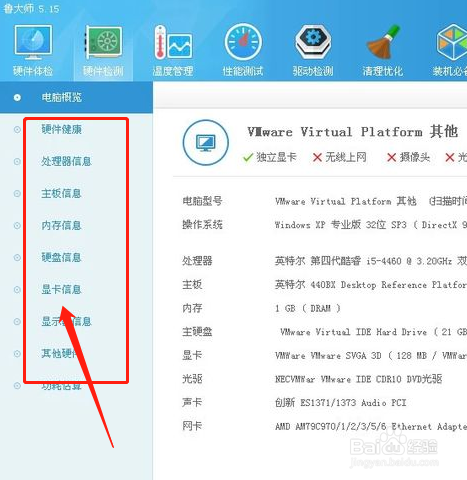The height and width of the screenshot is (480, 467).
Task: Open the 硬件体检 hardware checkup icon
Action: click(x=33, y=50)
